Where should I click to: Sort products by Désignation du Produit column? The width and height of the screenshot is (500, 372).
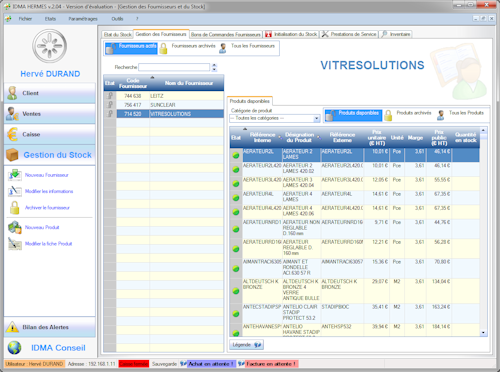299,137
